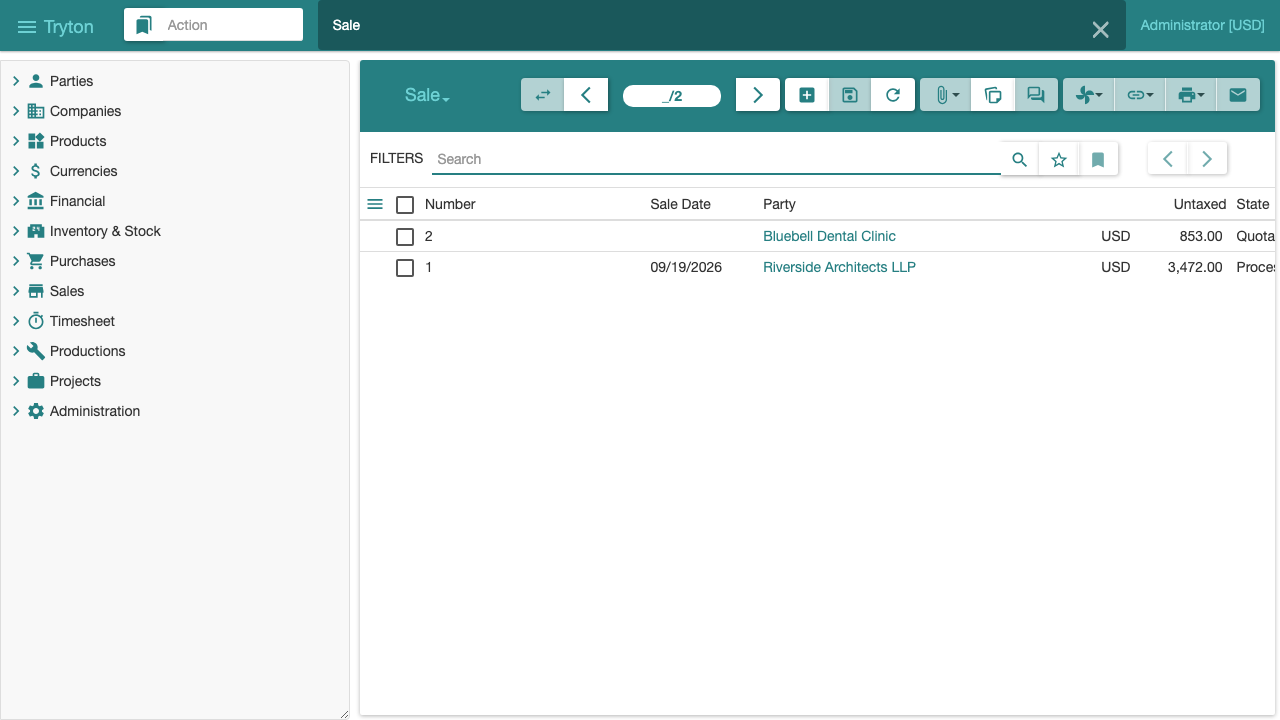The image size is (1280, 720).
Task: Click the Timesheet stopwatch icon
Action: pos(36,321)
